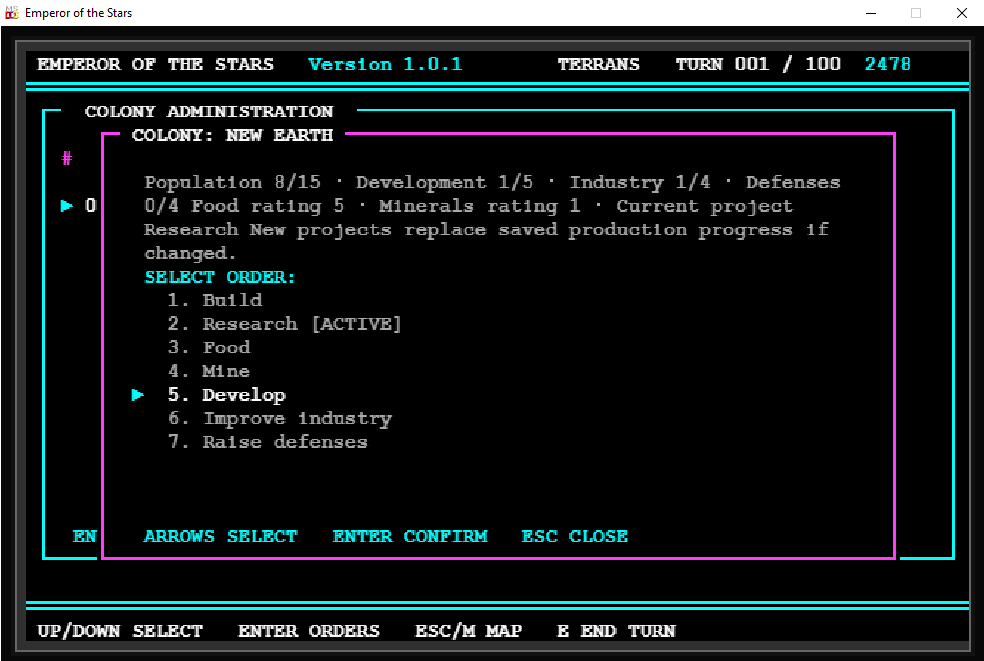
Task: Click ESC/M MAP in the bottom bar
Action: point(468,631)
